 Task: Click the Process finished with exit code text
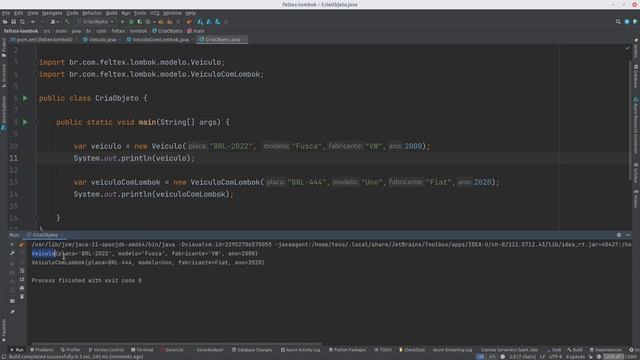pyautogui.click(x=87, y=280)
